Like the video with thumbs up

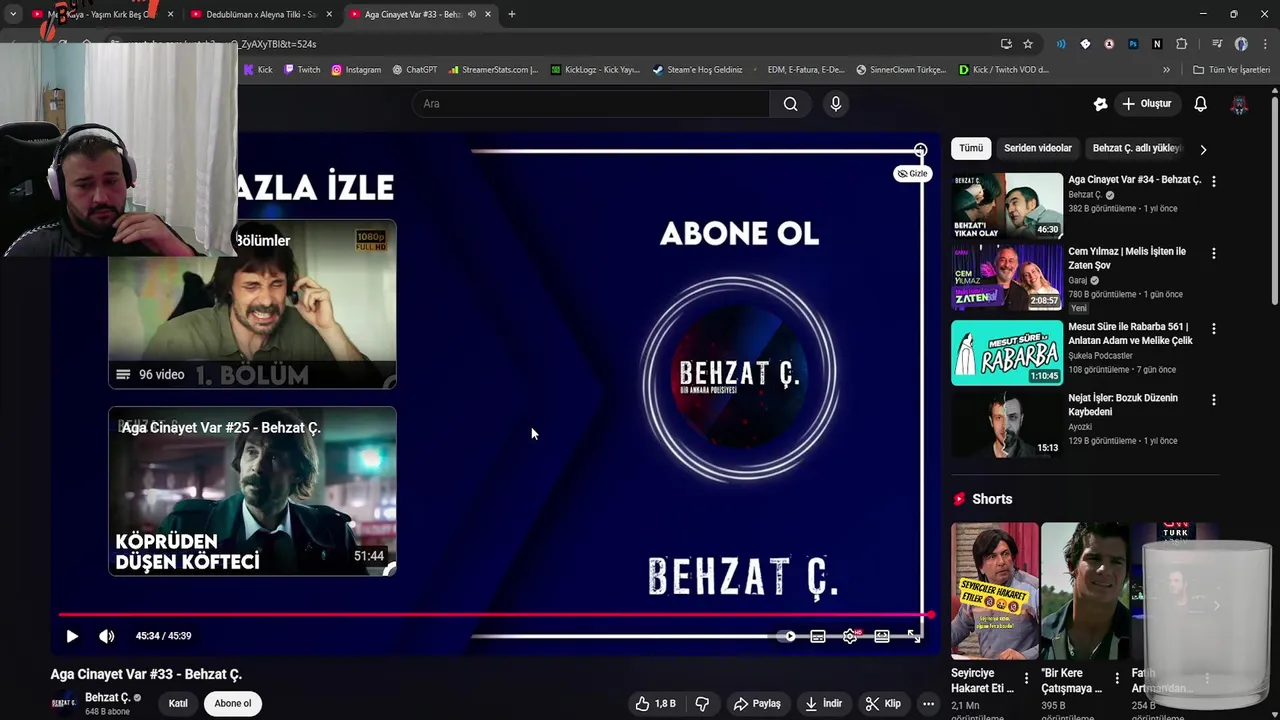point(656,704)
